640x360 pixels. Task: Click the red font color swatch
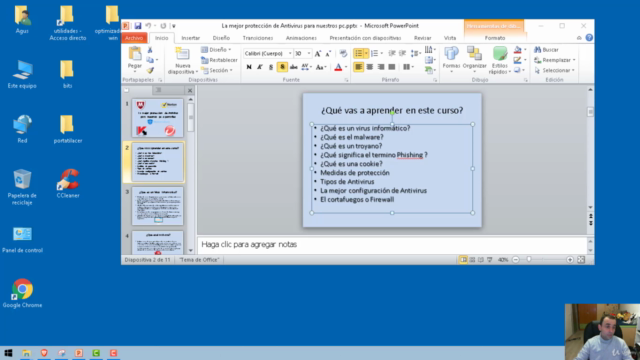tap(338, 67)
